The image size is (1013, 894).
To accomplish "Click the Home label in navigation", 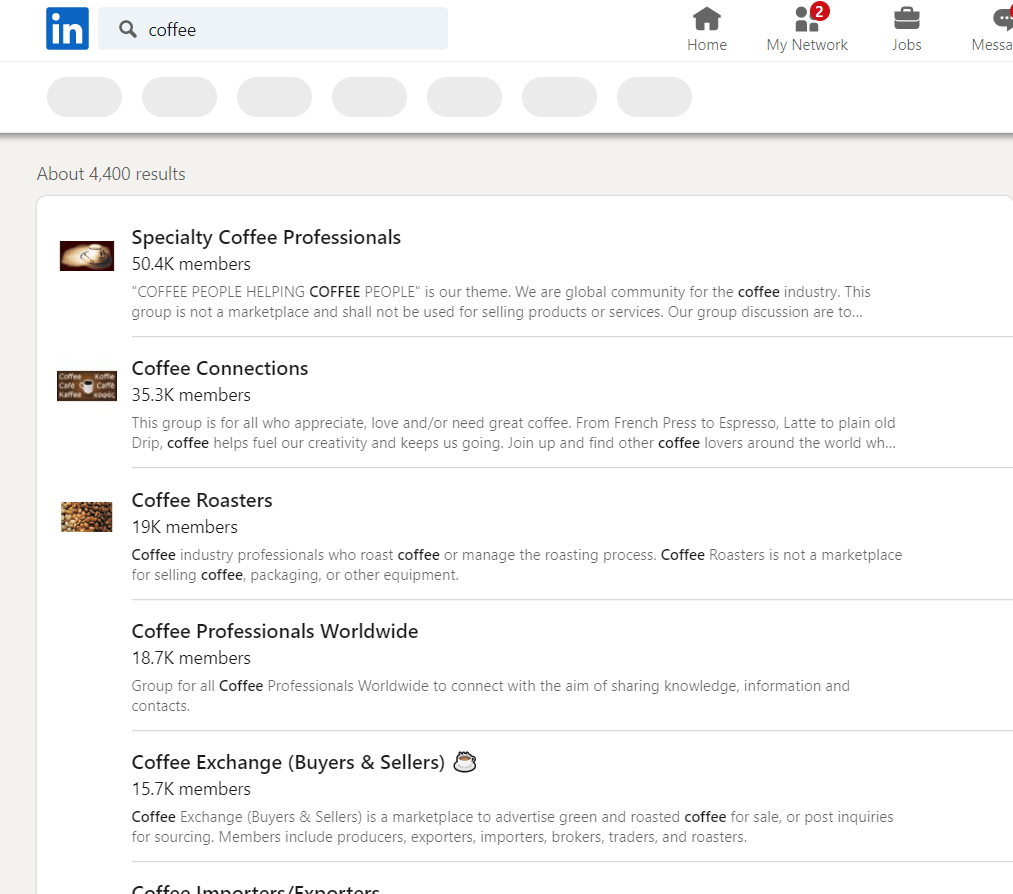I will 707,45.
